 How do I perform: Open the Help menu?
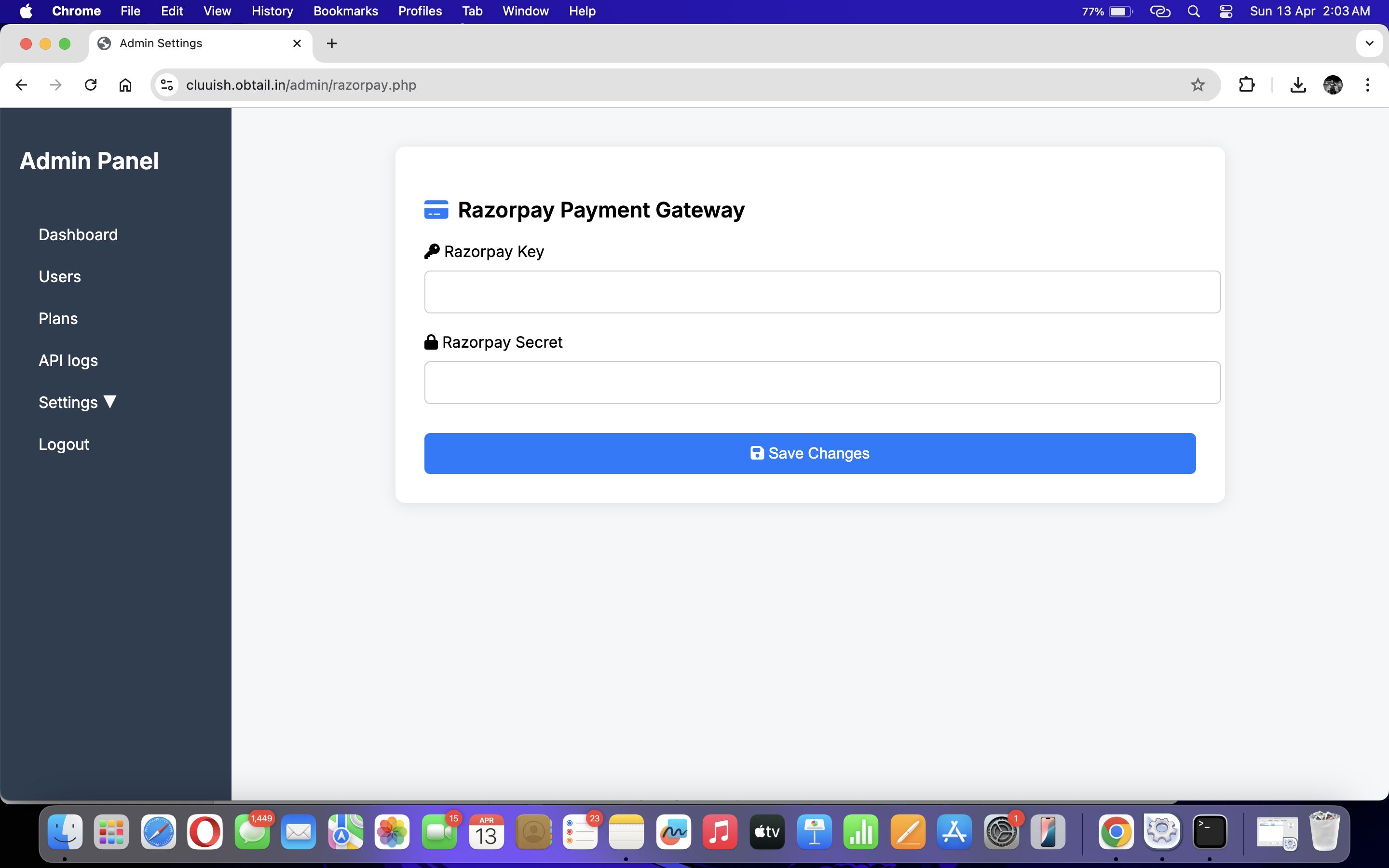tap(582, 12)
